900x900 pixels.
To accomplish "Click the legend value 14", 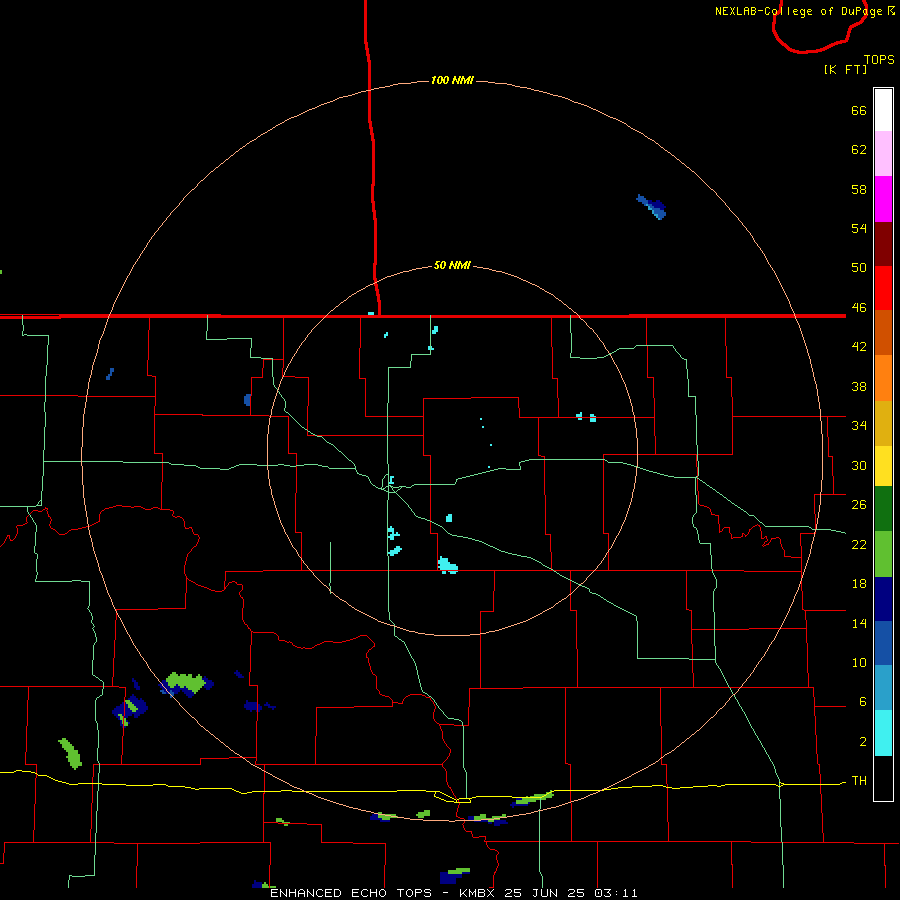I will click(x=859, y=623).
